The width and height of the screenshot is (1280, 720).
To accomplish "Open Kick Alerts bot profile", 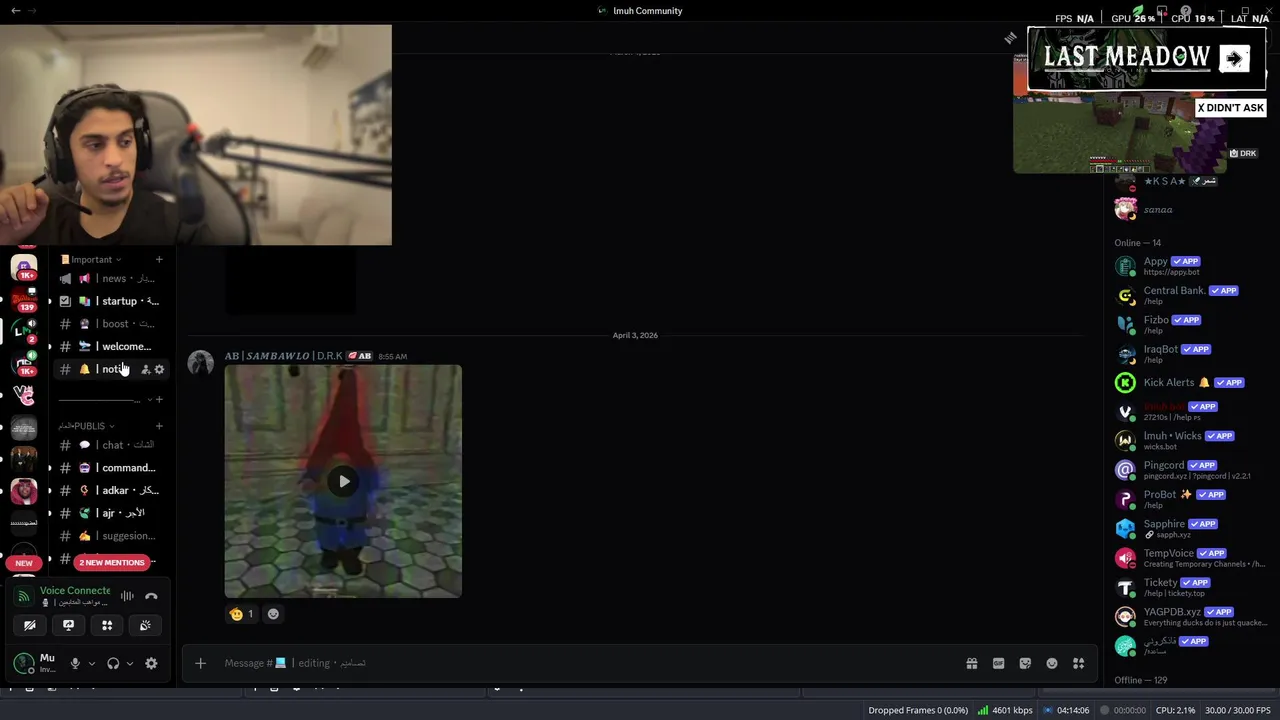I will pos(1190,382).
